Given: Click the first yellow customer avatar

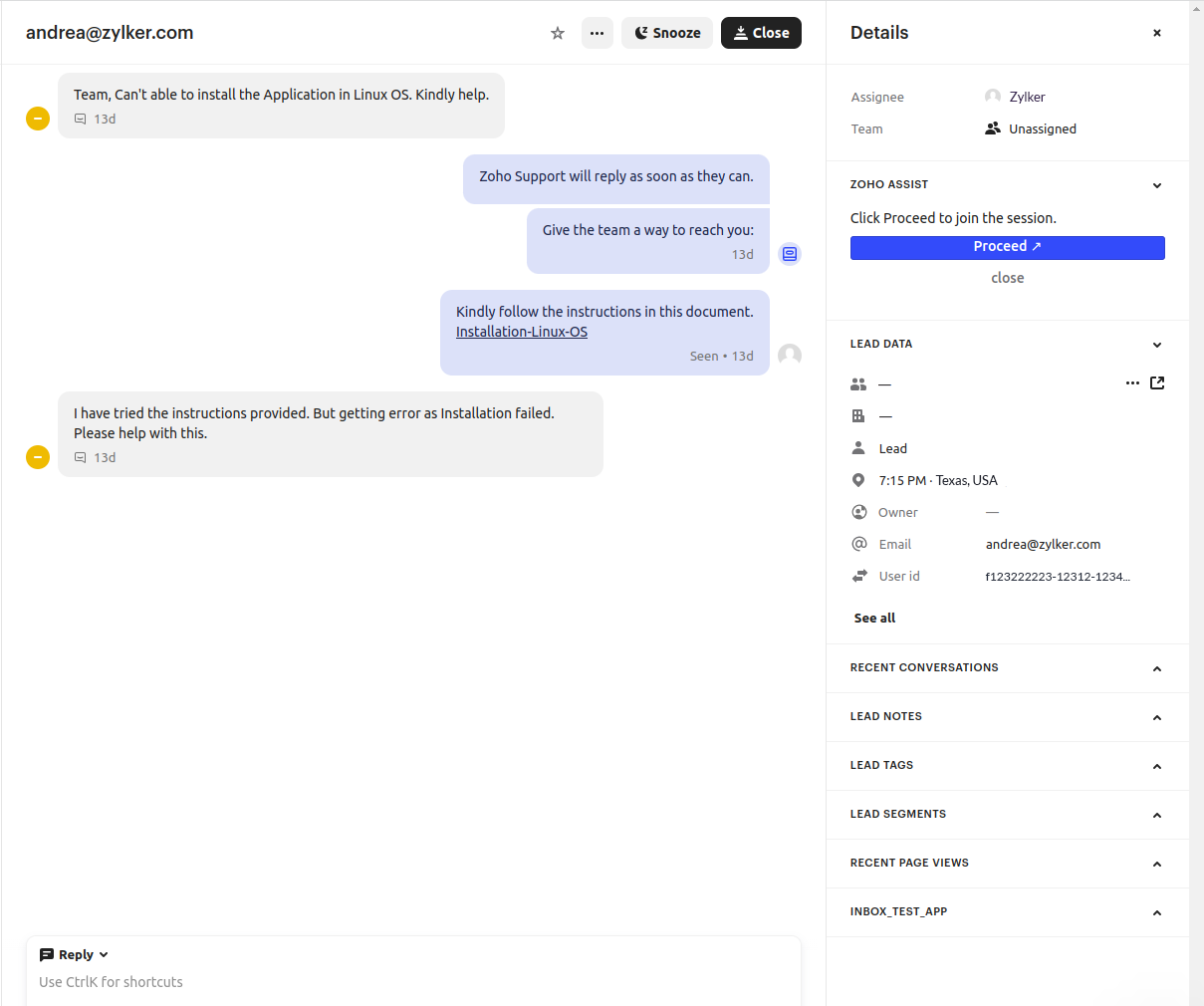Looking at the screenshot, I should 38,119.
